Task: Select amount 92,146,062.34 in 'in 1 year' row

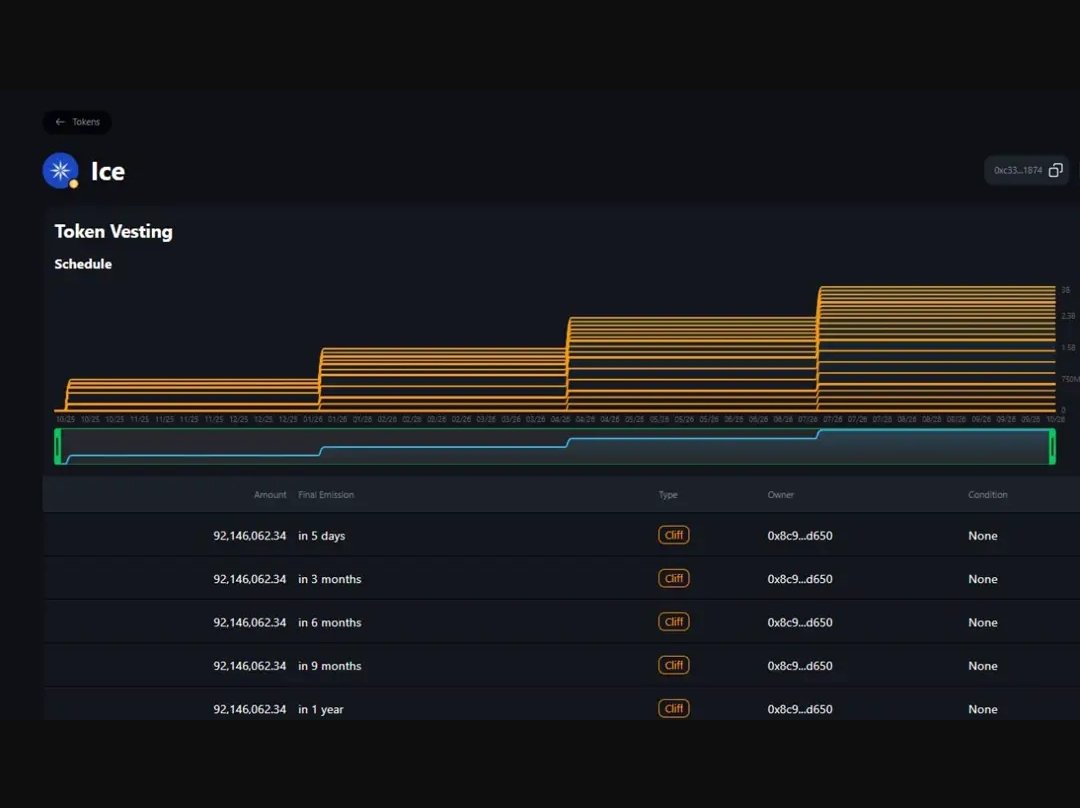Action: (249, 709)
